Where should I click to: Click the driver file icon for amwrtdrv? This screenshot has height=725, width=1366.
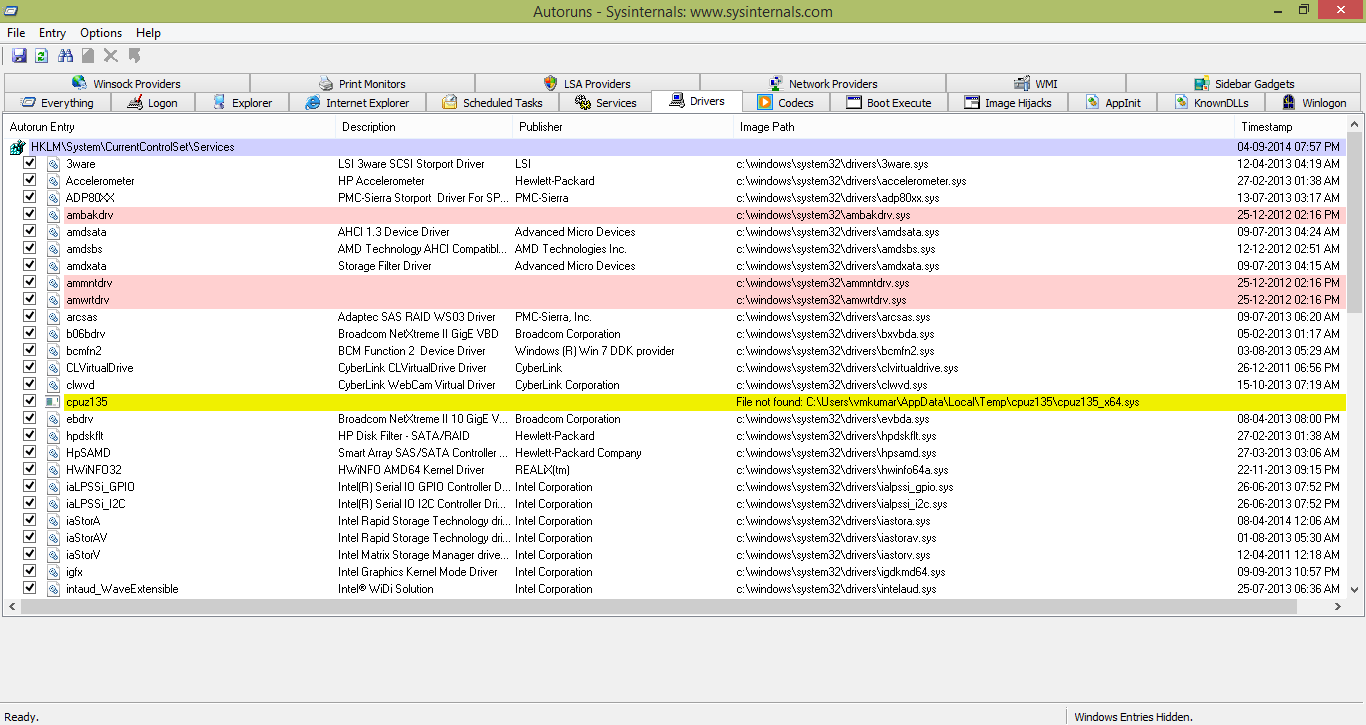pos(54,300)
